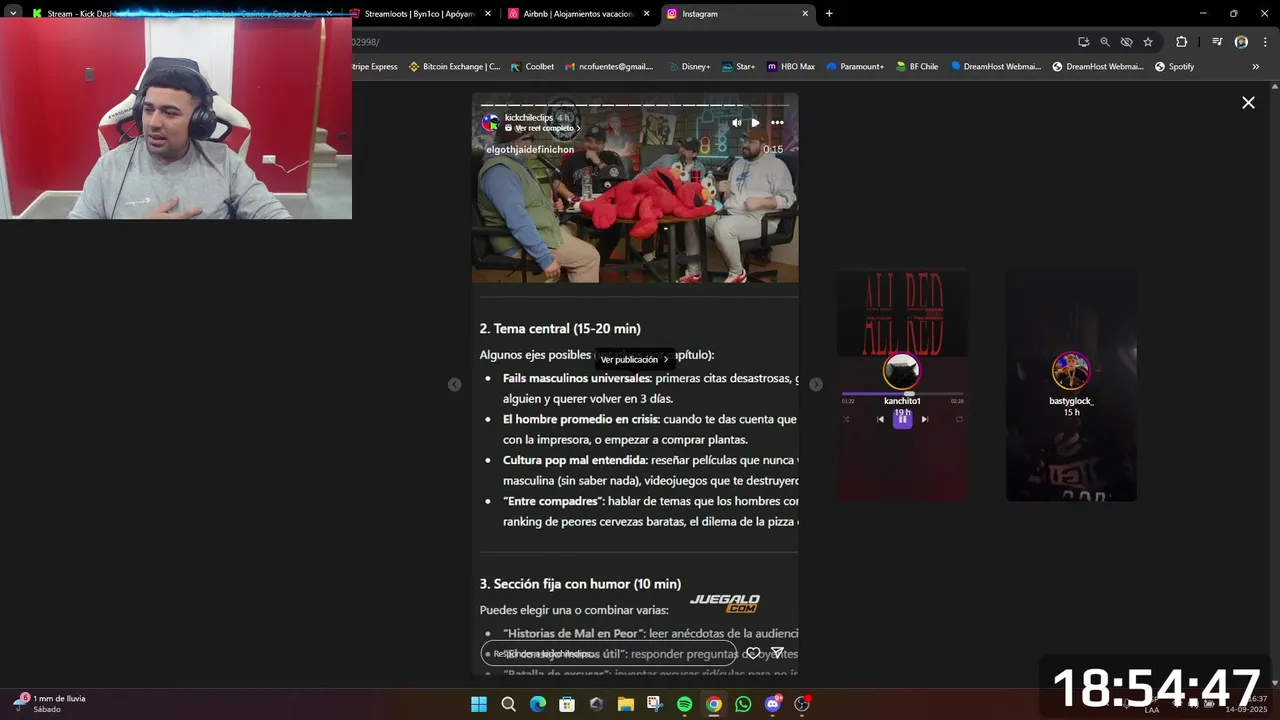Open Chrome extensions puzzle icon
Viewport: 1280px width, 720px height.
(x=1182, y=42)
